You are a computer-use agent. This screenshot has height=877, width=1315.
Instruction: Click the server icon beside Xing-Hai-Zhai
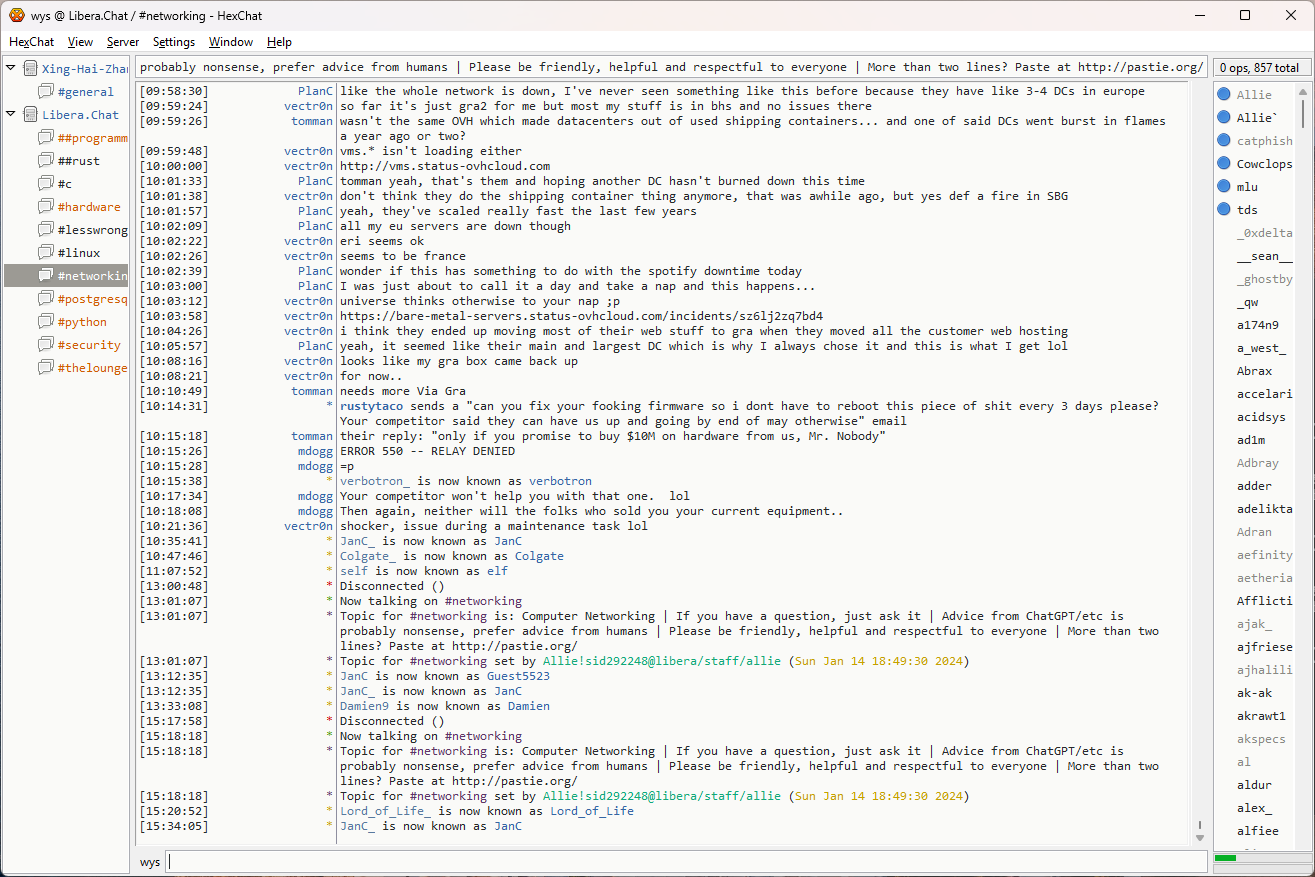click(x=30, y=69)
